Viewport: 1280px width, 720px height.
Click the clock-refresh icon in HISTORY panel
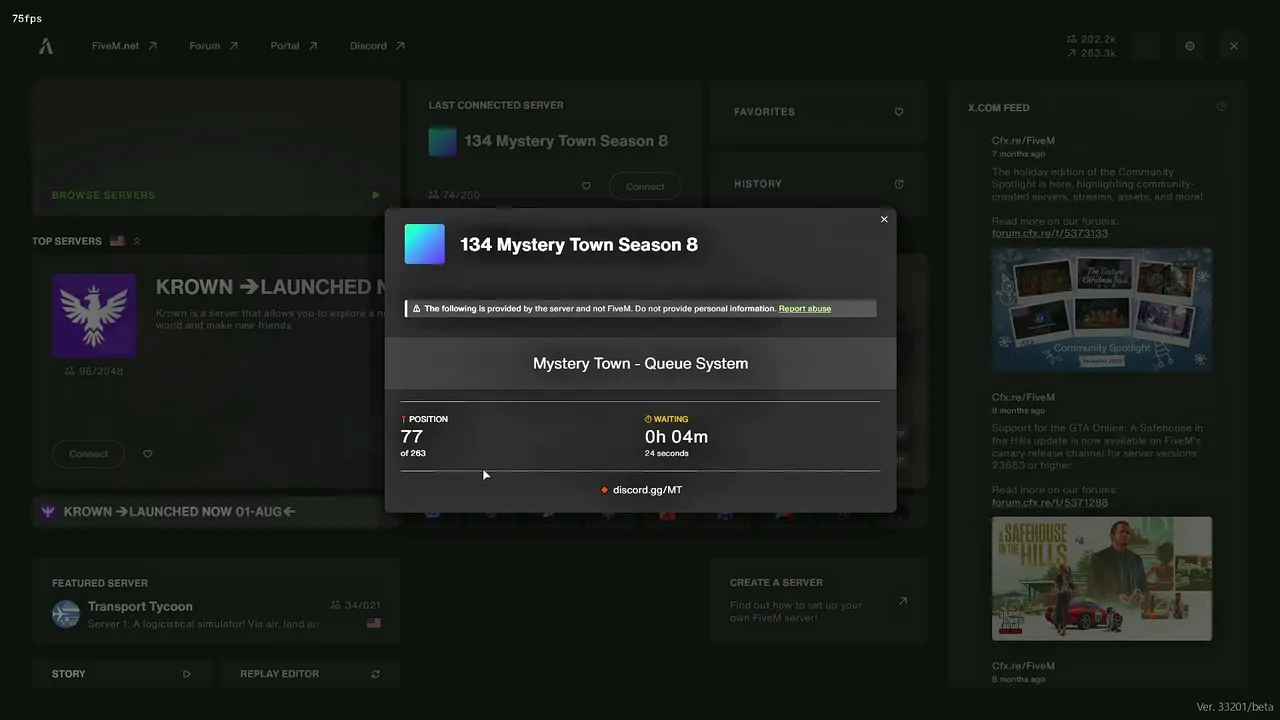coord(899,184)
